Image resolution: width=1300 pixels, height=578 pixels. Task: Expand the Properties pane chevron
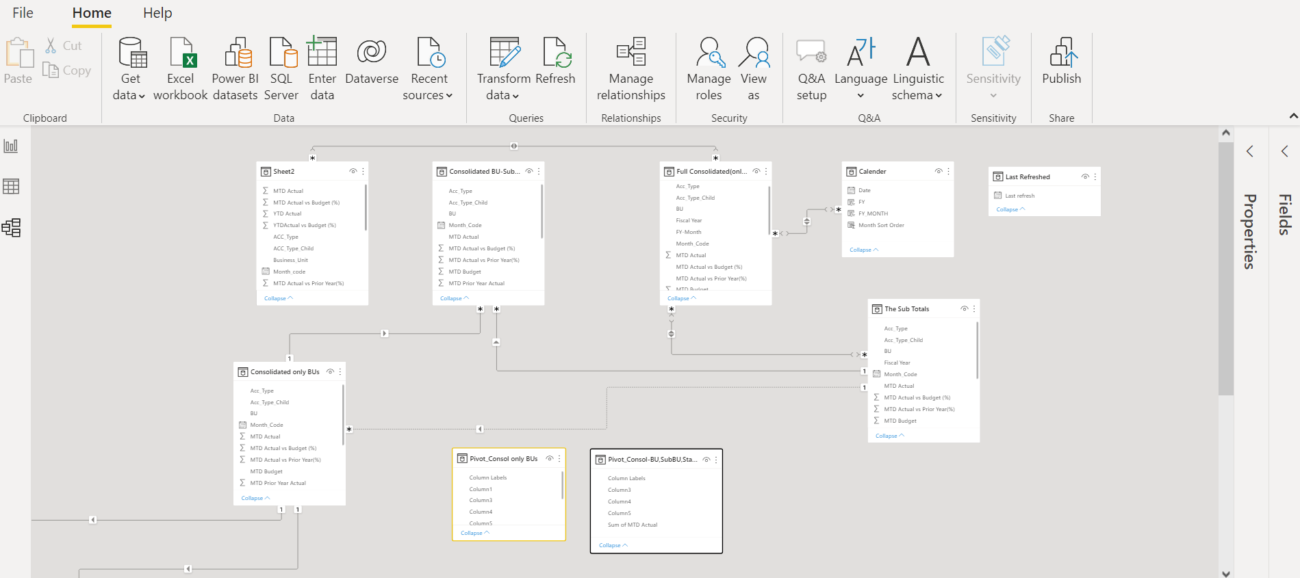tap(1250, 151)
